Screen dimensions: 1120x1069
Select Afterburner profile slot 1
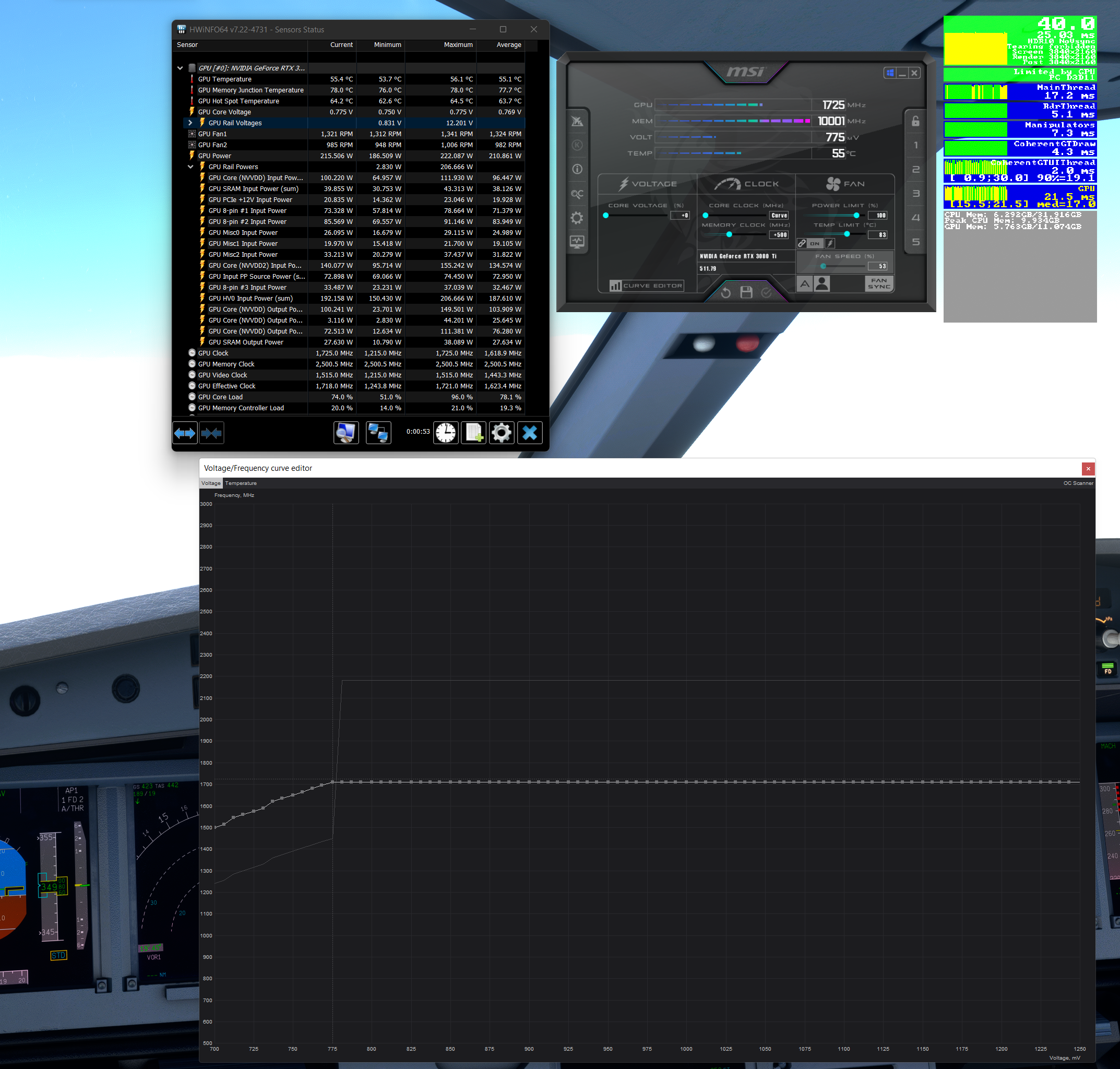915,145
